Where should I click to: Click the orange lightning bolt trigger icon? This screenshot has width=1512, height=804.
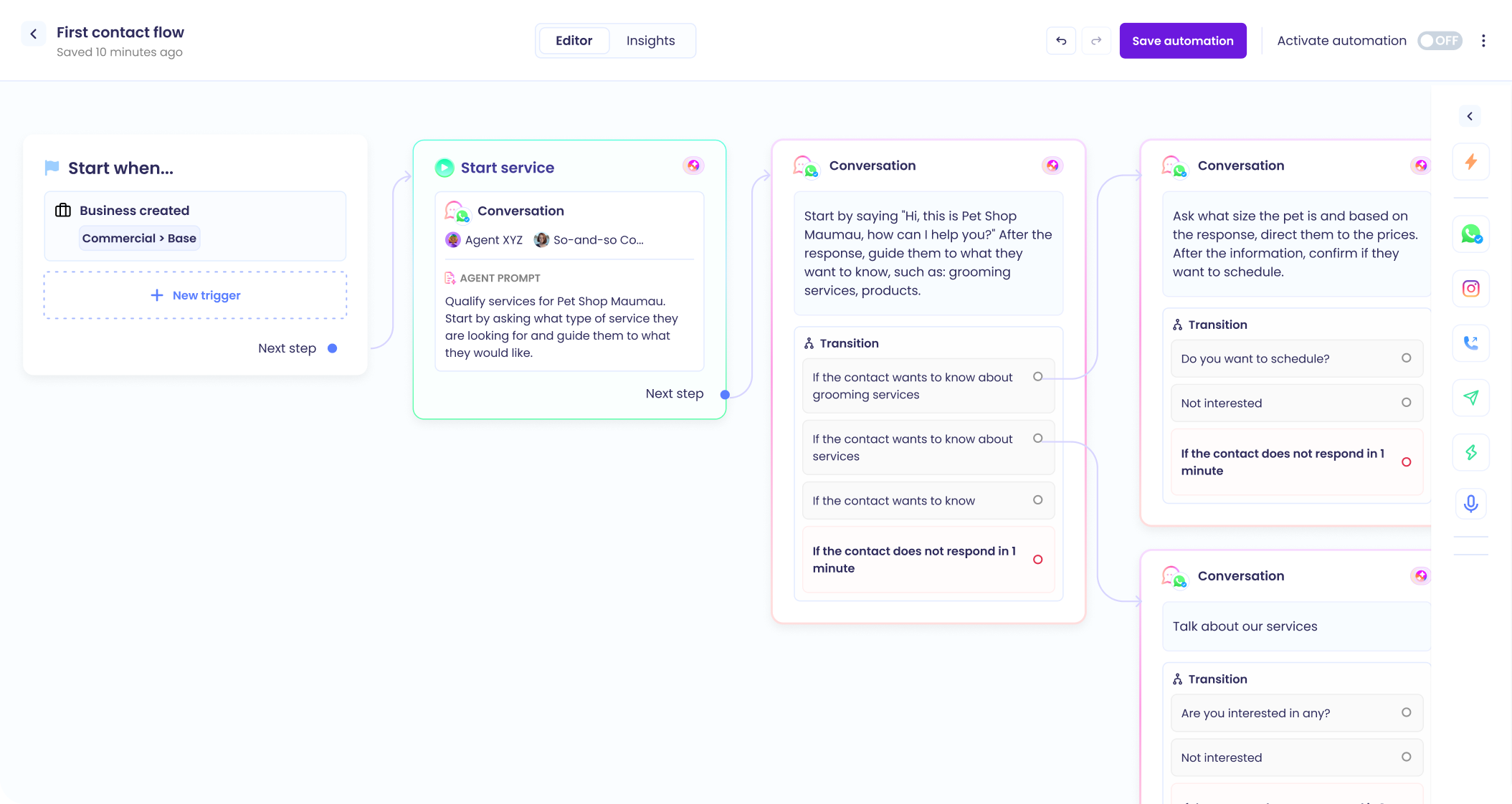tap(1470, 161)
